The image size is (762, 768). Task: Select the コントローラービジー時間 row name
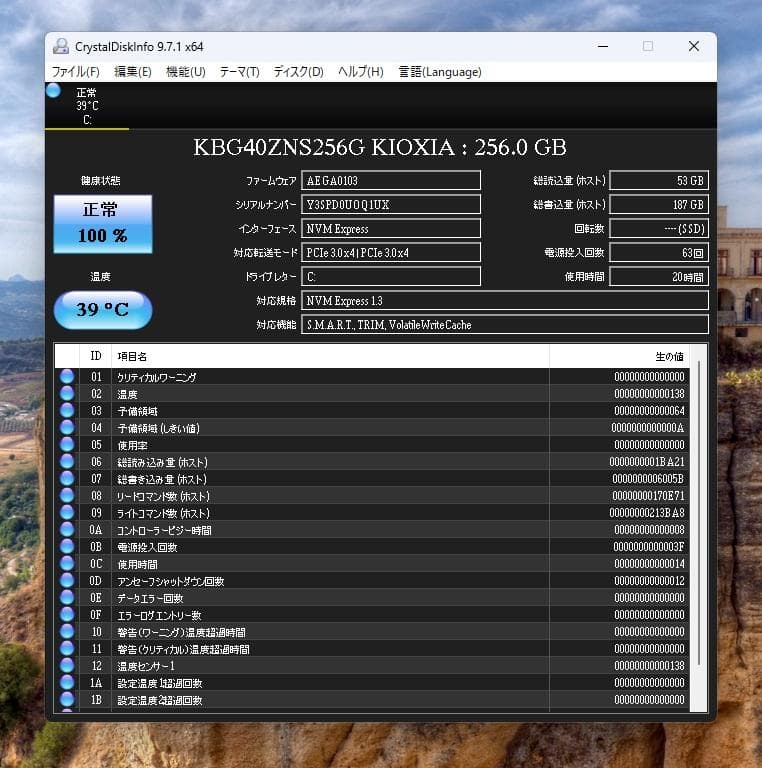[164, 530]
